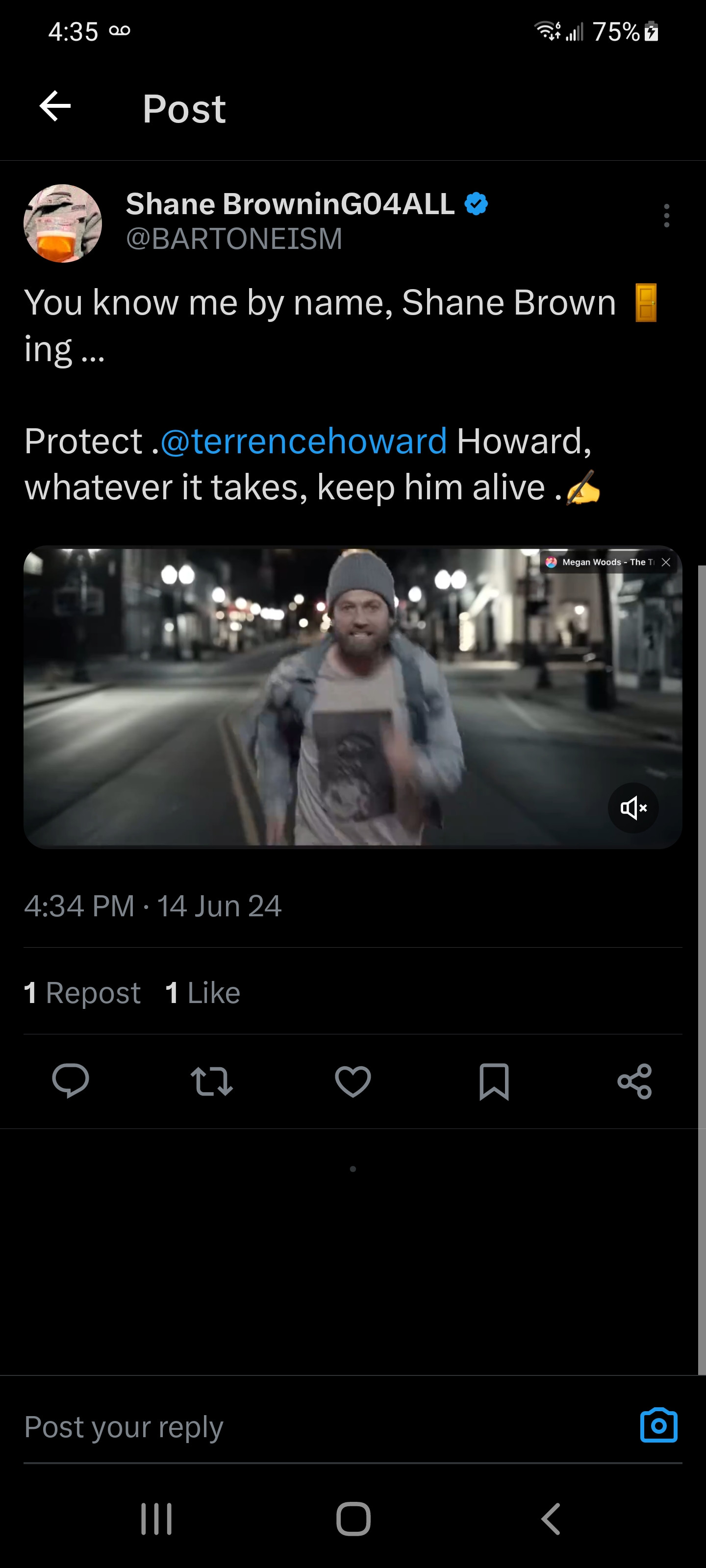Tap the blue verified badge
Viewport: 706px width, 1568px height.
pyautogui.click(x=476, y=204)
